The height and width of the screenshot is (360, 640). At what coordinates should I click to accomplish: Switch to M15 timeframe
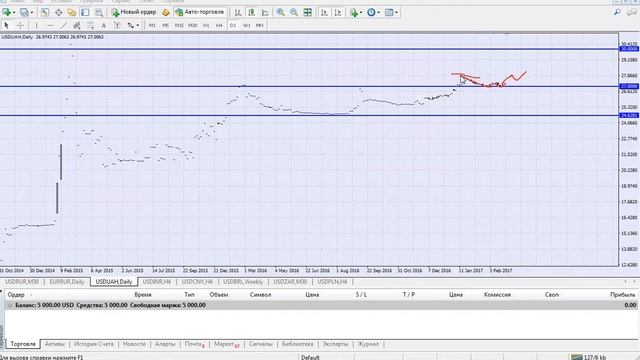(x=179, y=25)
